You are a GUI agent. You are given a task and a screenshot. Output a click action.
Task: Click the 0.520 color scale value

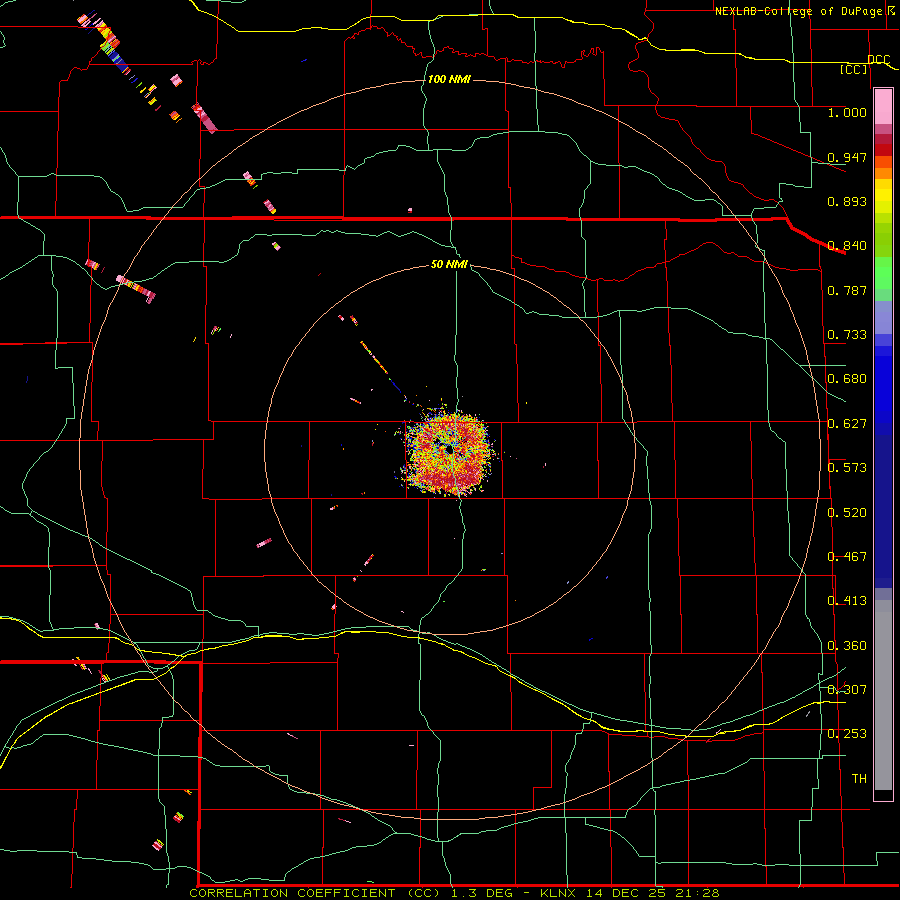[x=847, y=513]
